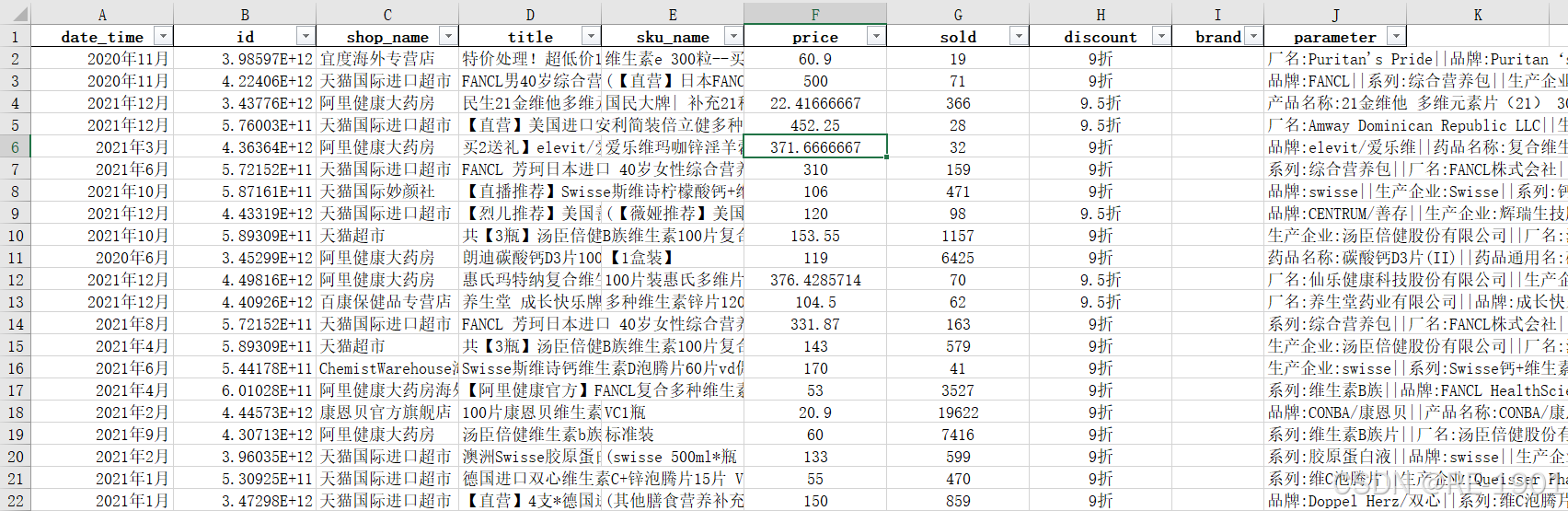Screen dimensions: 1568x511
Task: Click the id cell 3.47298E+12
Action: coord(245,501)
